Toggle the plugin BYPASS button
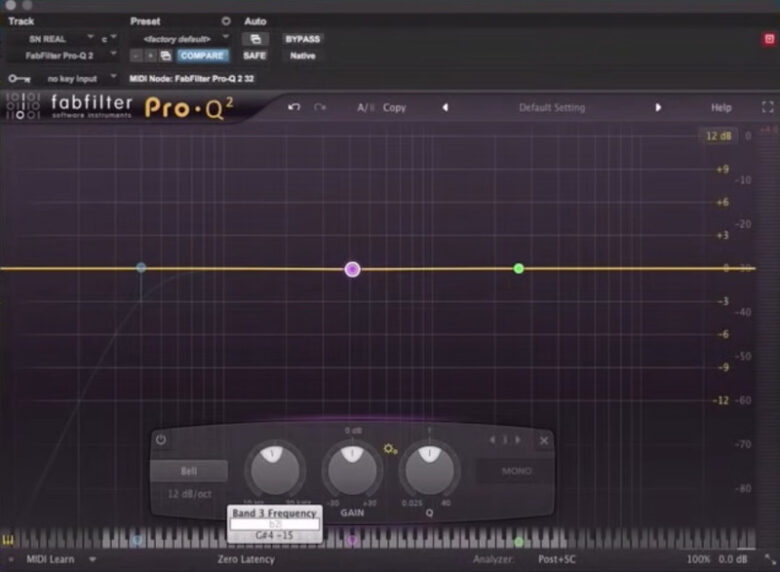Screen dimensions: 780x572 302,39
